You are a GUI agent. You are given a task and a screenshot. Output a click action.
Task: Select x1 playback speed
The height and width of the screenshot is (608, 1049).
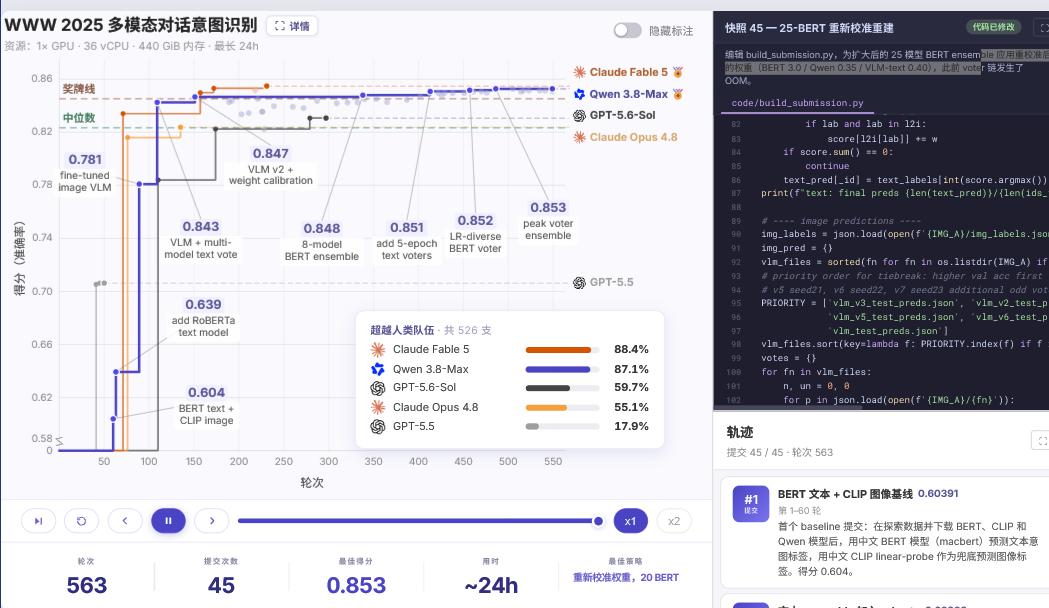(x=630, y=521)
